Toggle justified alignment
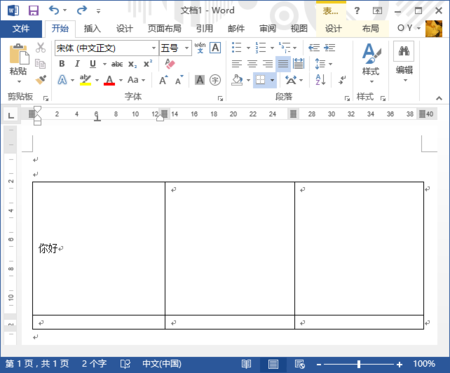Viewport: 450px width, 373px height. click(x=283, y=64)
